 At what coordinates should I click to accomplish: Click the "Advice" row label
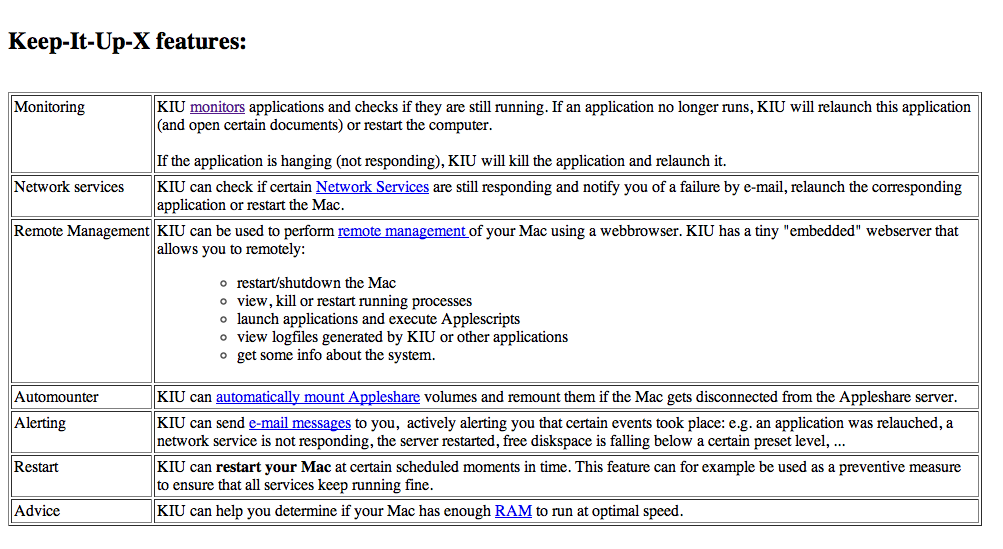tap(37, 511)
